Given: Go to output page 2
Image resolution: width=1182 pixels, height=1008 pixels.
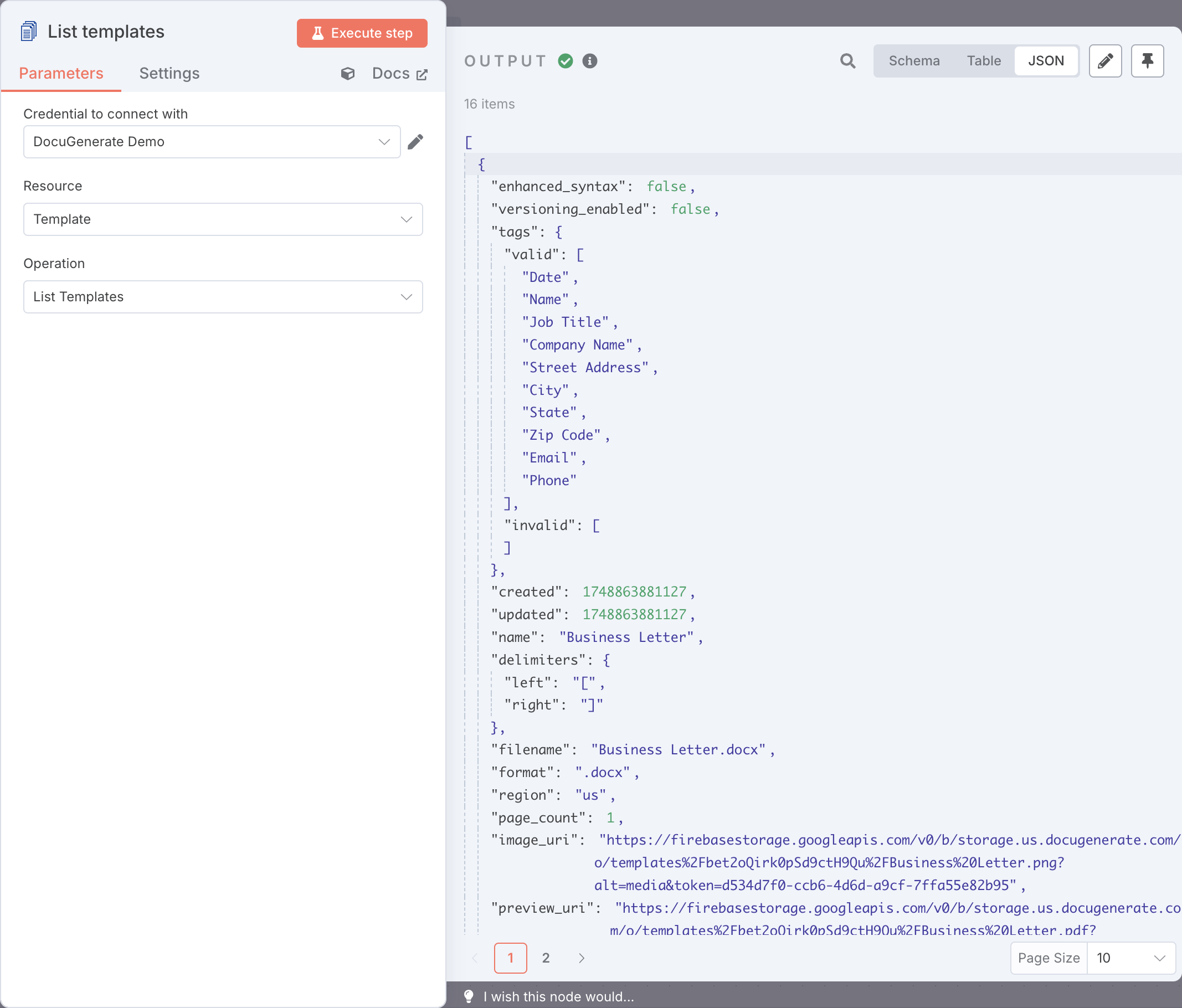Looking at the screenshot, I should coord(546,958).
